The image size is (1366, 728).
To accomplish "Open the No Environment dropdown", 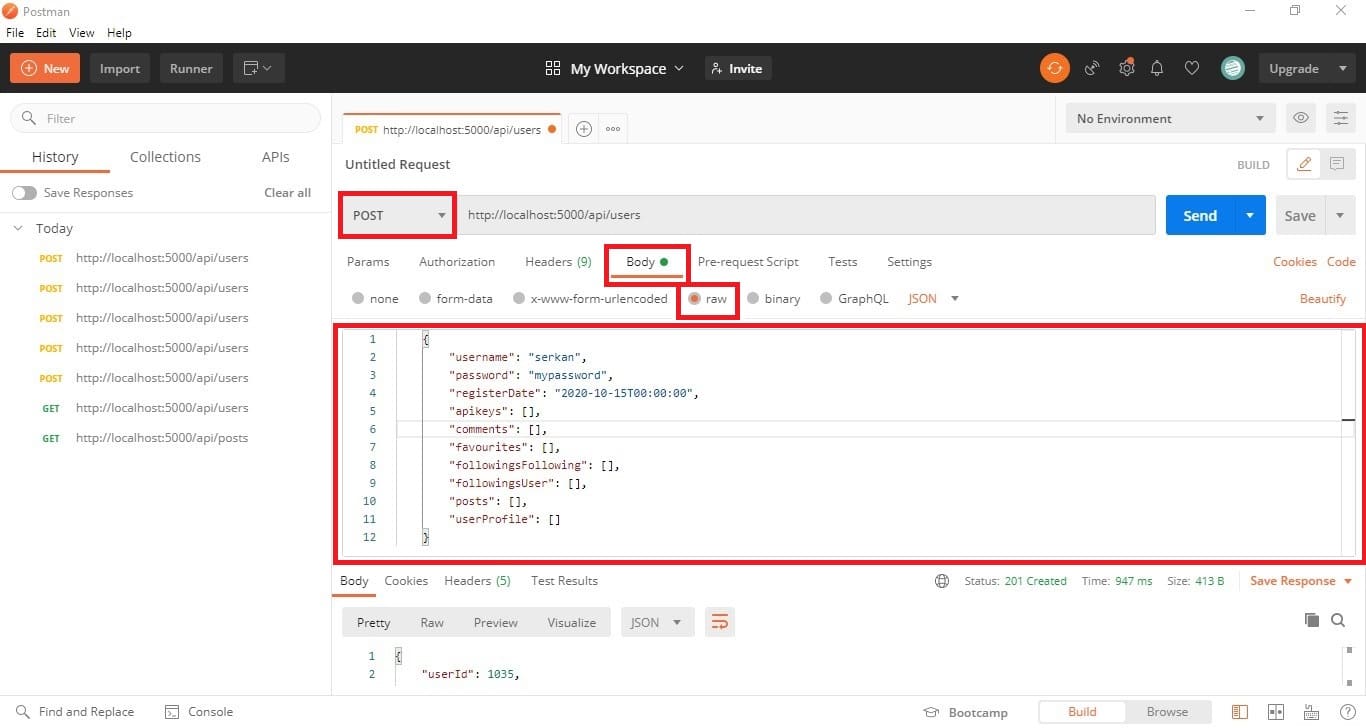I will 1170,118.
